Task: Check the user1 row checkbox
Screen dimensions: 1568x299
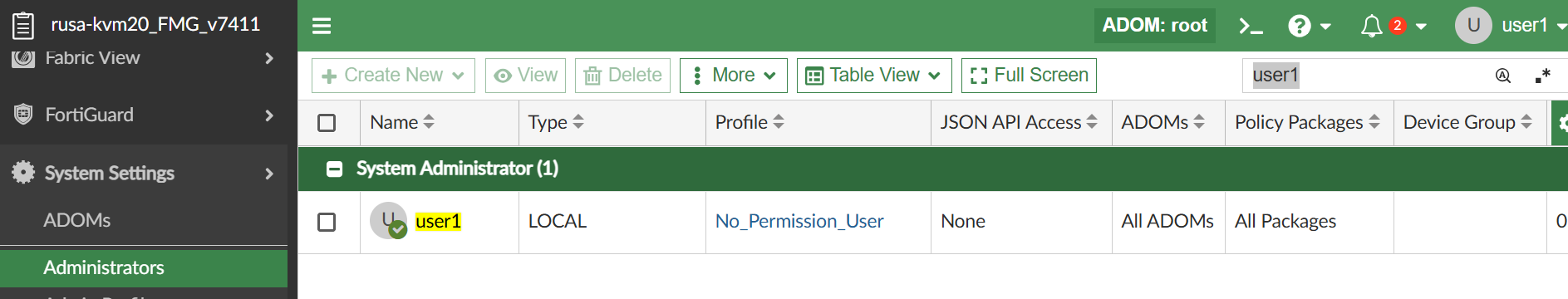Action: coord(327,222)
